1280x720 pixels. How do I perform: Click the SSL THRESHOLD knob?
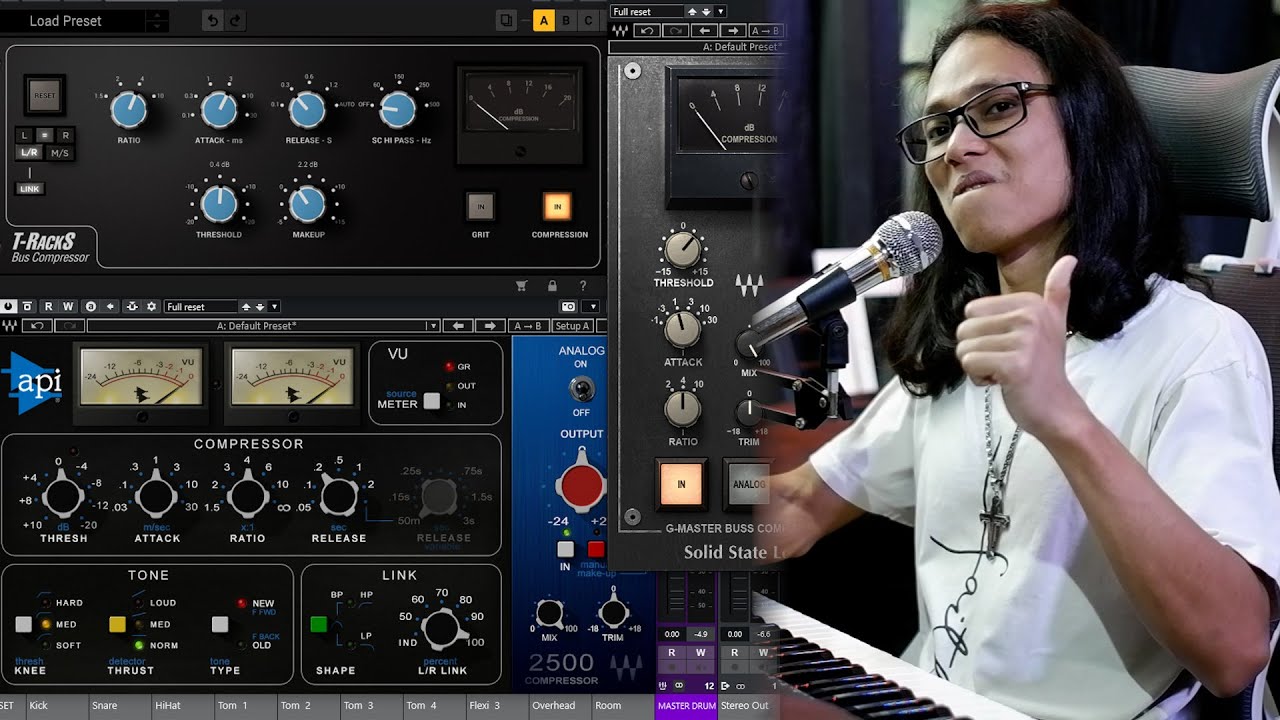(x=683, y=250)
